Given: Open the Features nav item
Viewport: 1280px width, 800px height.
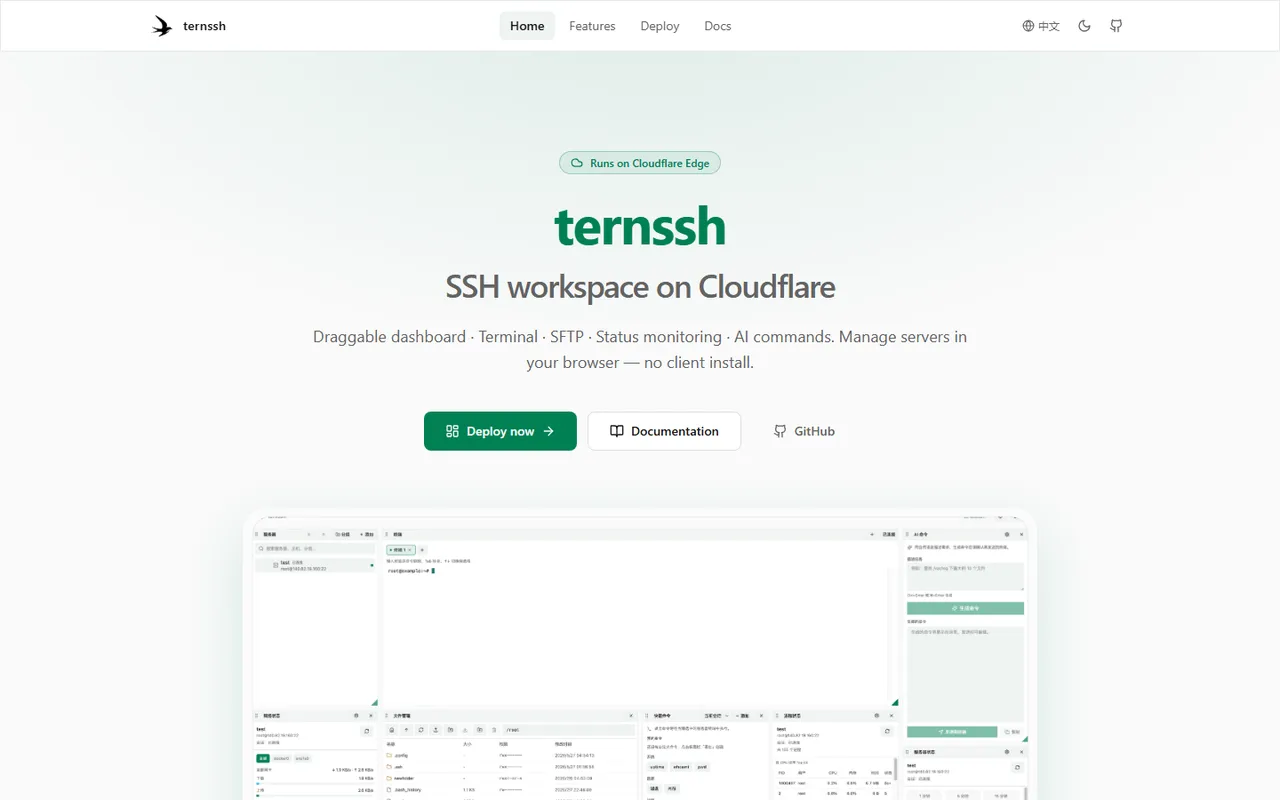Looking at the screenshot, I should pyautogui.click(x=592, y=26).
